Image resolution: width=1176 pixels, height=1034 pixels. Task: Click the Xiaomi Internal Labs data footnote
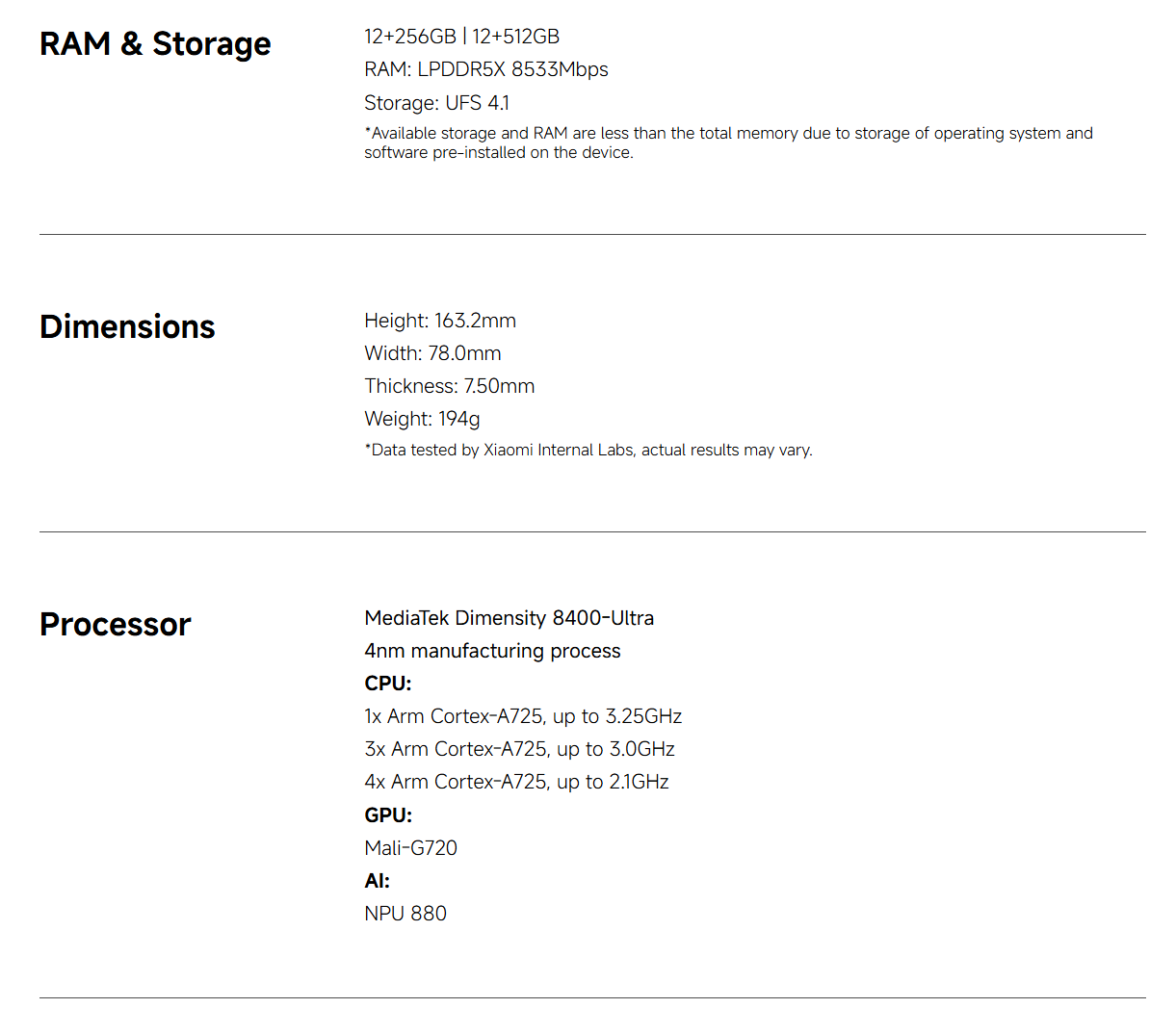click(x=588, y=450)
